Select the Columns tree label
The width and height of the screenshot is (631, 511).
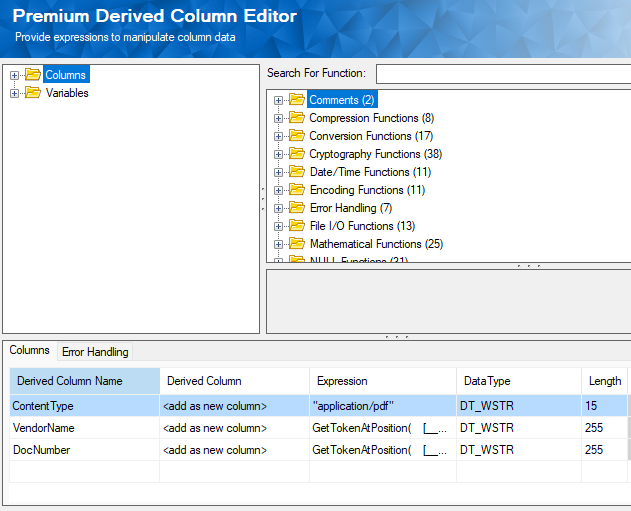point(66,75)
